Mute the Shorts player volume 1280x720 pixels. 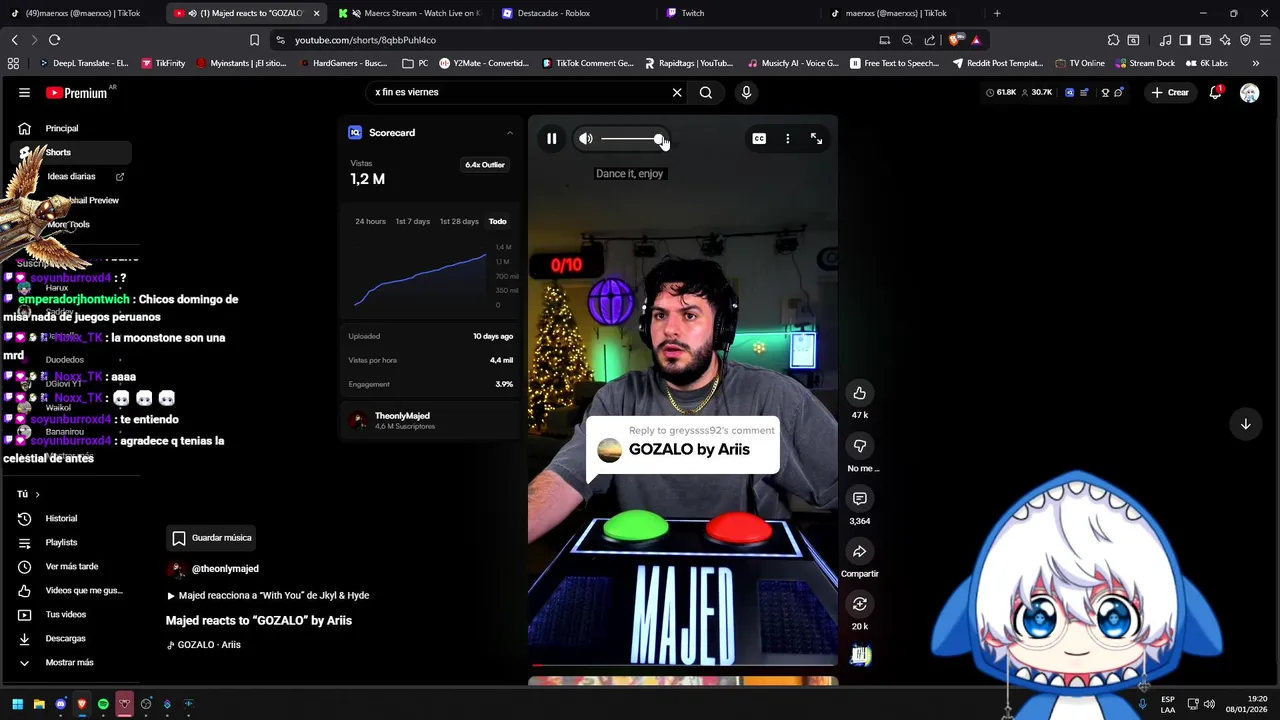click(x=586, y=139)
